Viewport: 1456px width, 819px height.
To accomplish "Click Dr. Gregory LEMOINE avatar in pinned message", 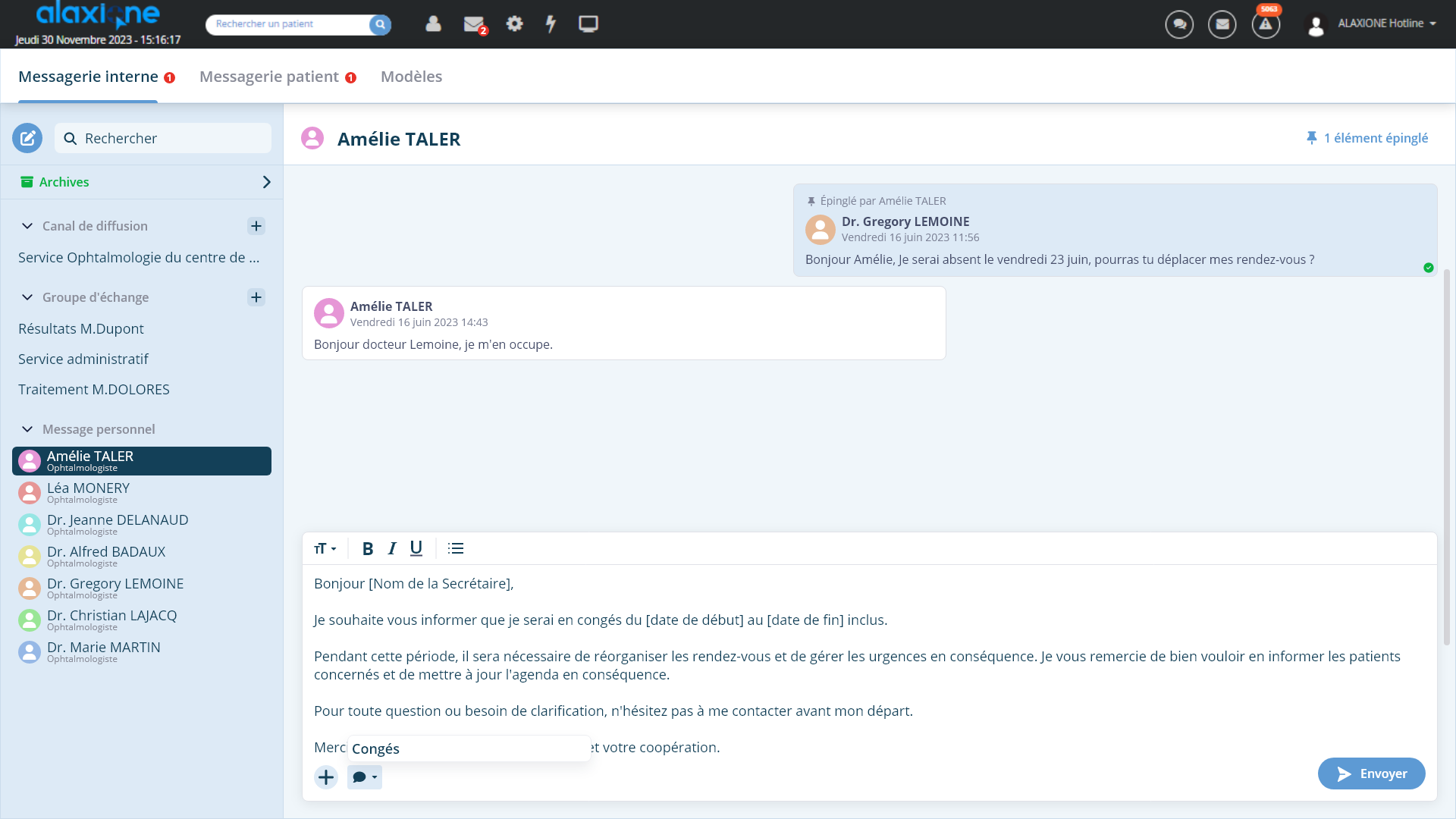I will click(x=821, y=230).
